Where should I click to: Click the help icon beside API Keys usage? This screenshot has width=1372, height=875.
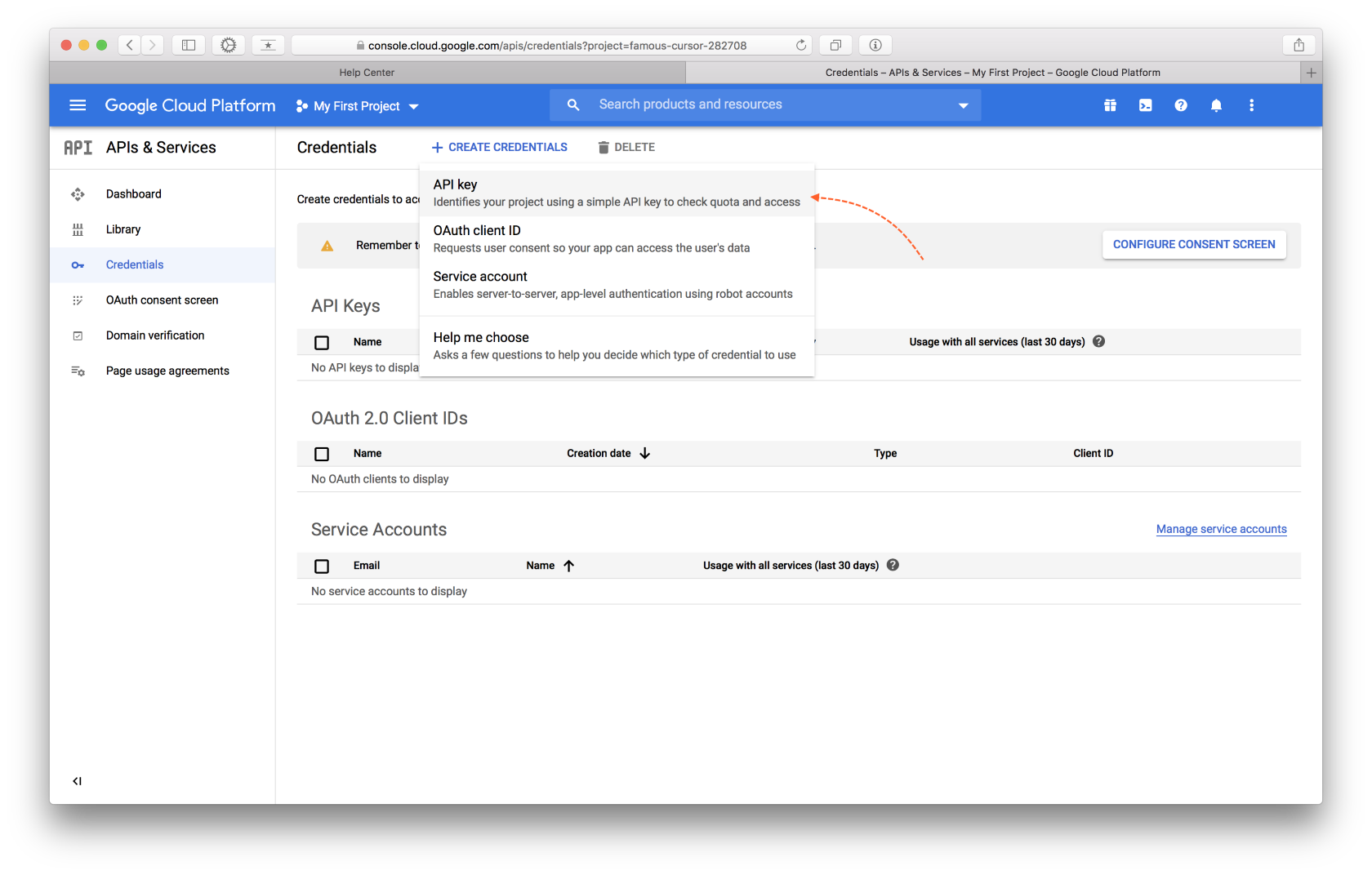point(1099,341)
